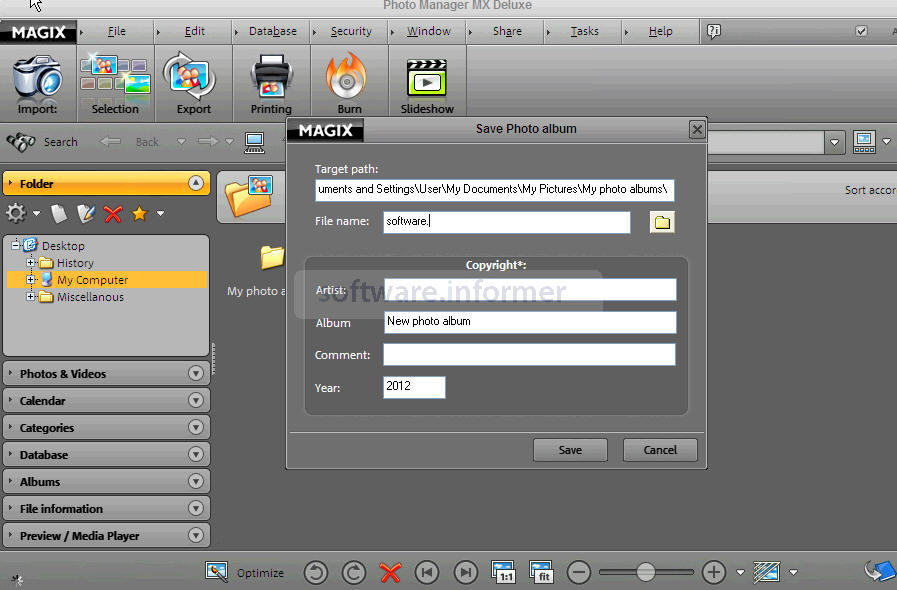The image size is (897, 590).
Task: Open the address bar dropdown arrow
Action: tap(834, 142)
